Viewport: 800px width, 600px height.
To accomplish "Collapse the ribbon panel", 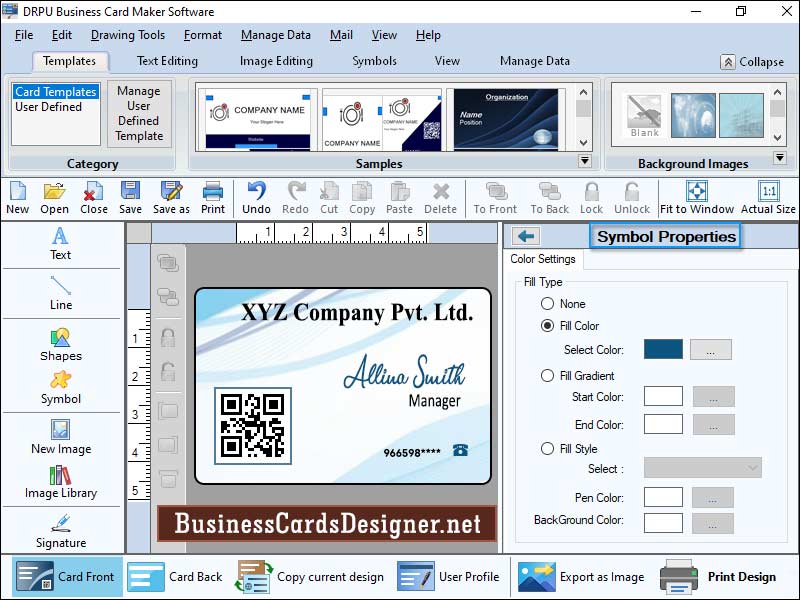I will tap(747, 61).
